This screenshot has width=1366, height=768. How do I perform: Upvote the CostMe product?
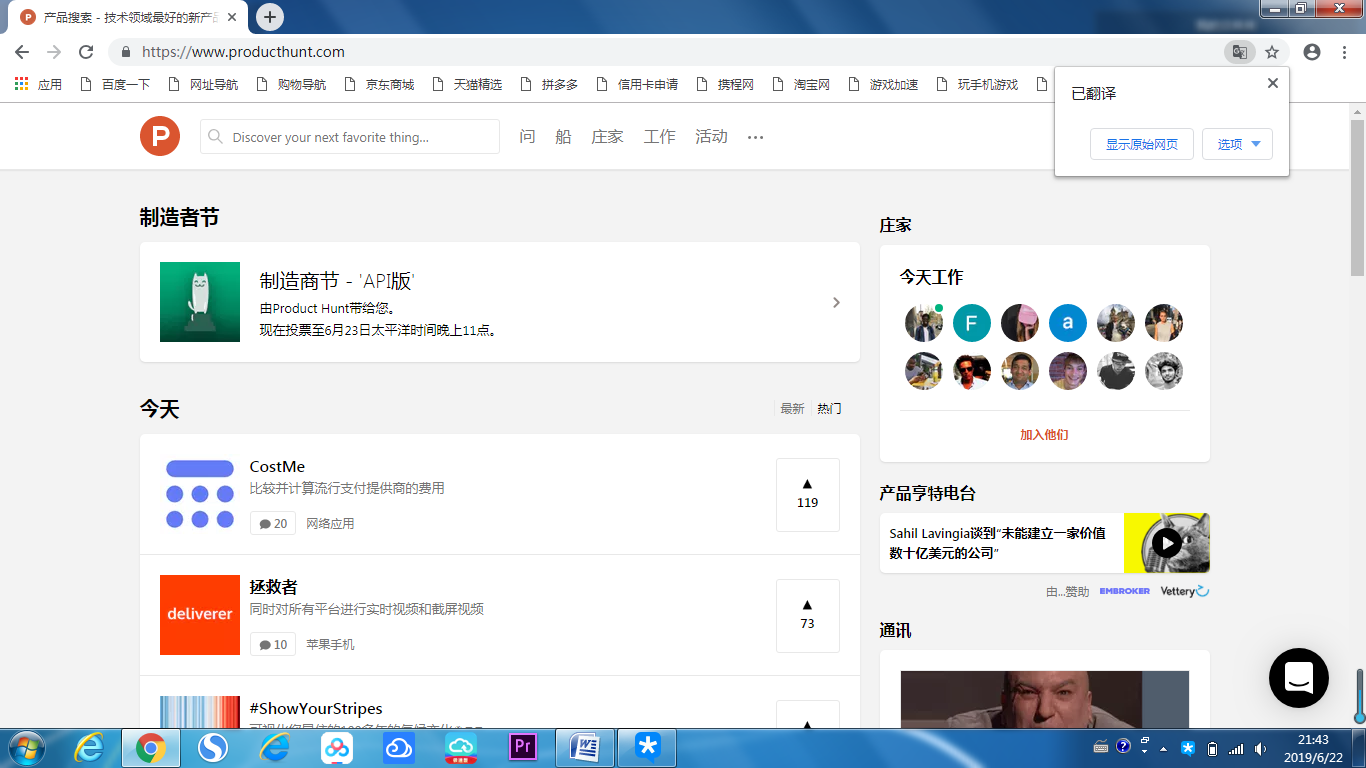808,495
